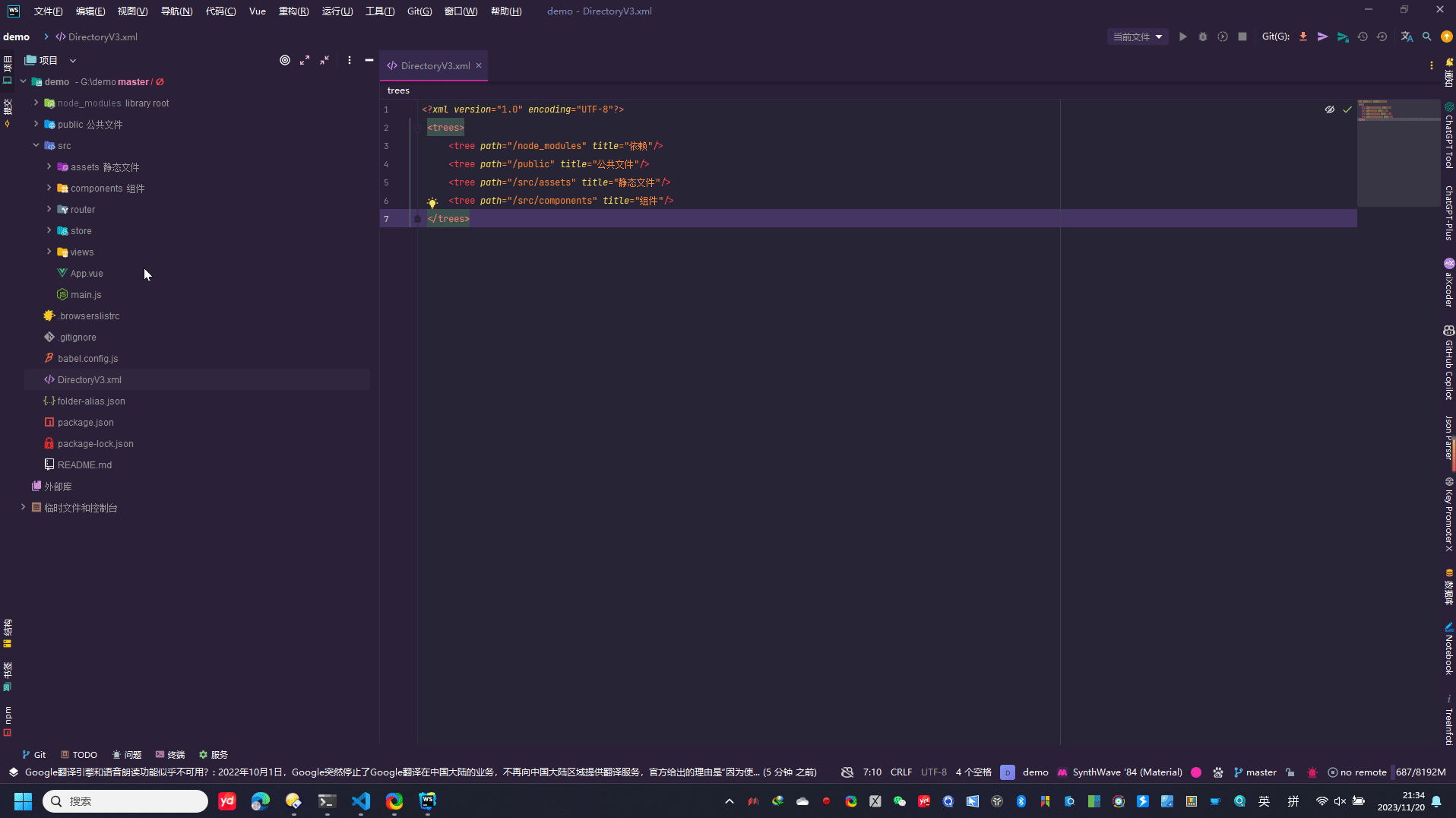The image size is (1456, 818).
Task: Open Key Promoter X side panel
Action: pyautogui.click(x=1448, y=514)
